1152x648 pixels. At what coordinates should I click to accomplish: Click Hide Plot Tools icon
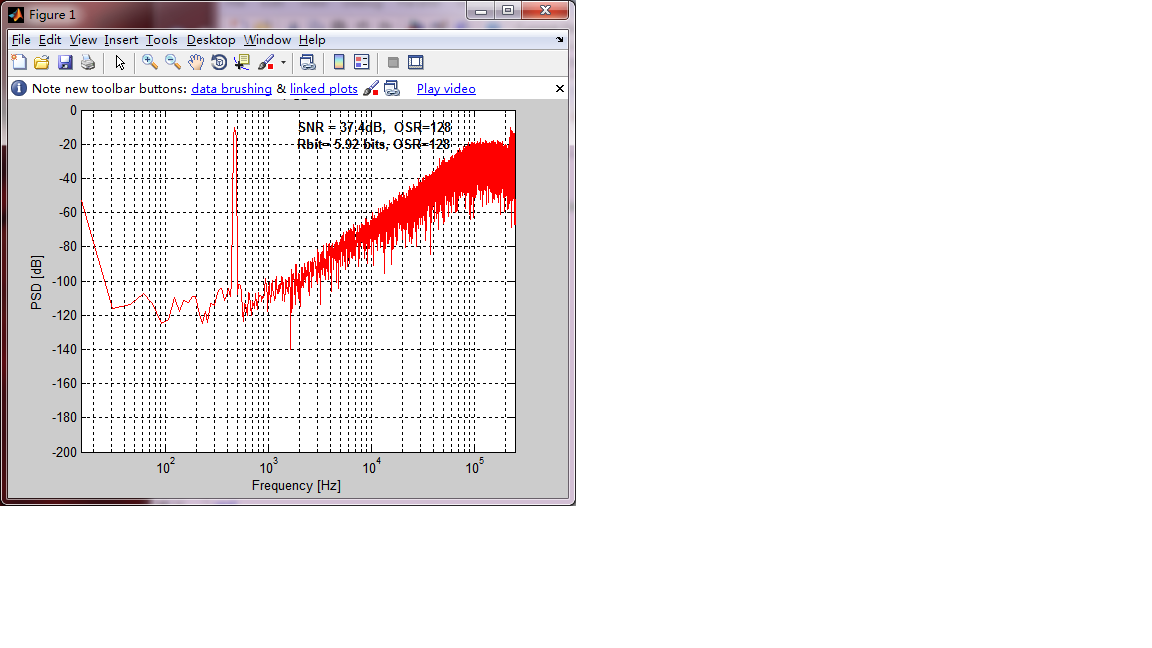[393, 62]
